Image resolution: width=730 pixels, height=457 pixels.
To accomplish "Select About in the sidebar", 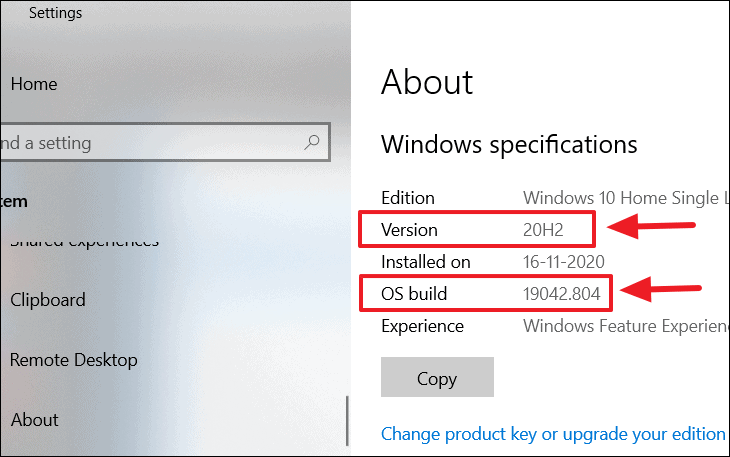I will click(34, 420).
